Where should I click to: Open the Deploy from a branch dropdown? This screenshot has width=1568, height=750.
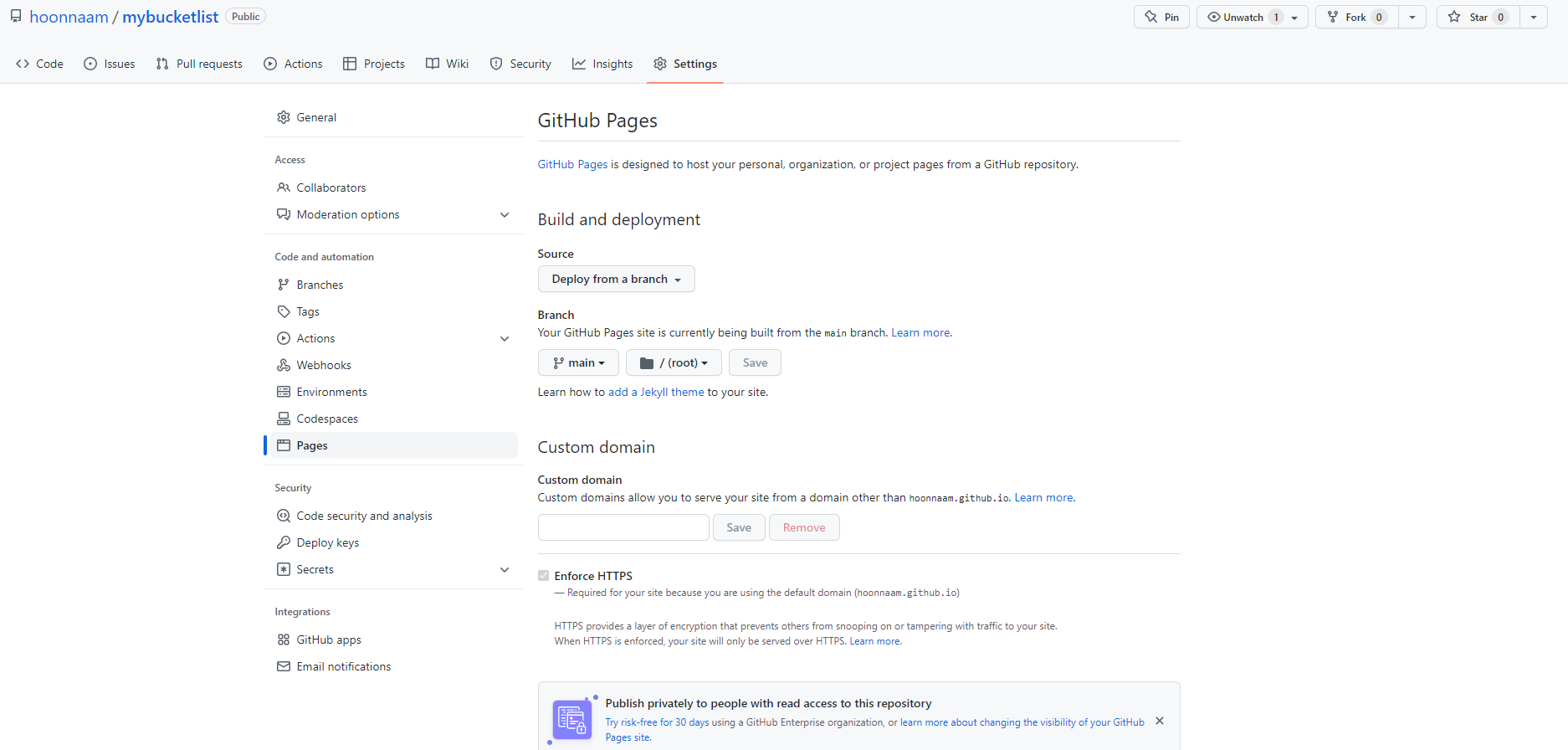click(x=616, y=279)
